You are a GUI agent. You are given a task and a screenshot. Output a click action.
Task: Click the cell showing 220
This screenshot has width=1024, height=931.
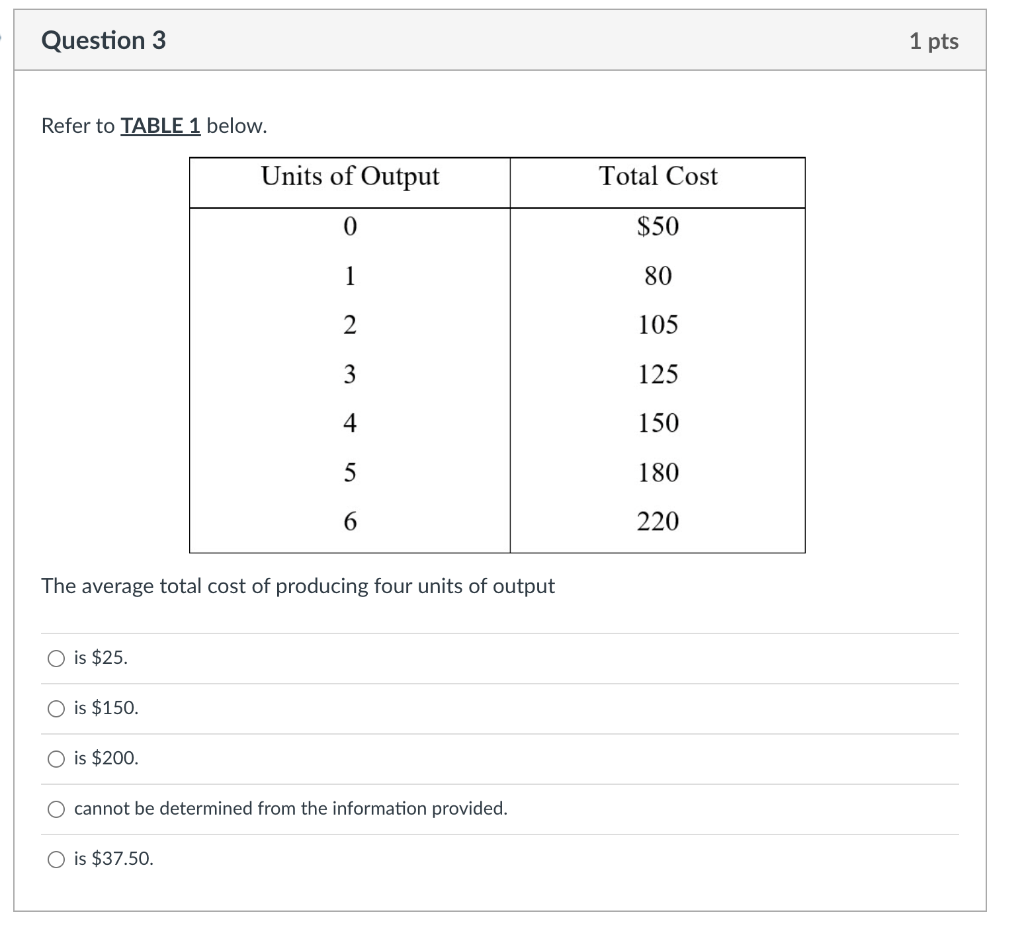pos(657,521)
